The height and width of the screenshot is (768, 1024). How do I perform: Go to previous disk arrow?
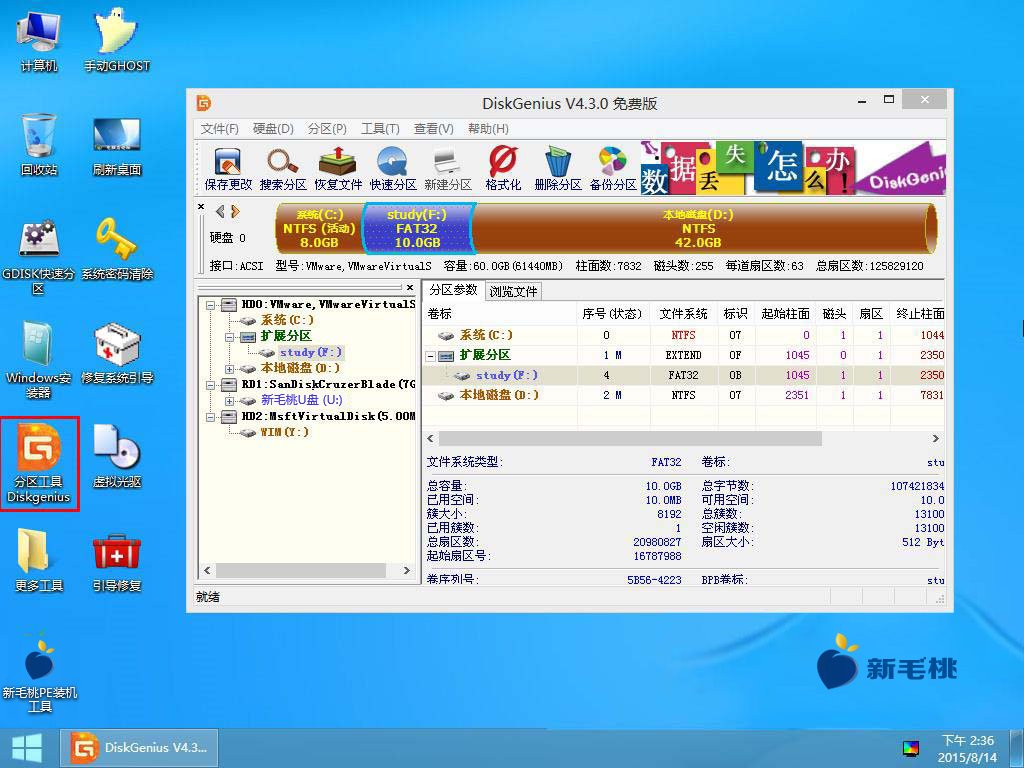click(x=220, y=212)
